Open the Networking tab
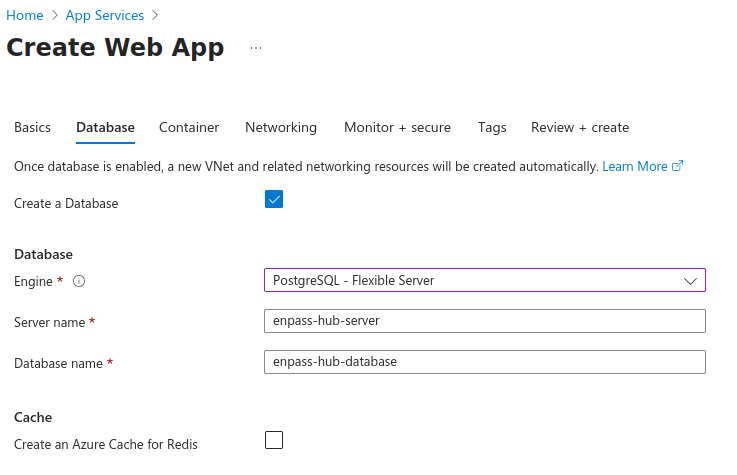This screenshot has height=475, width=737. click(281, 127)
